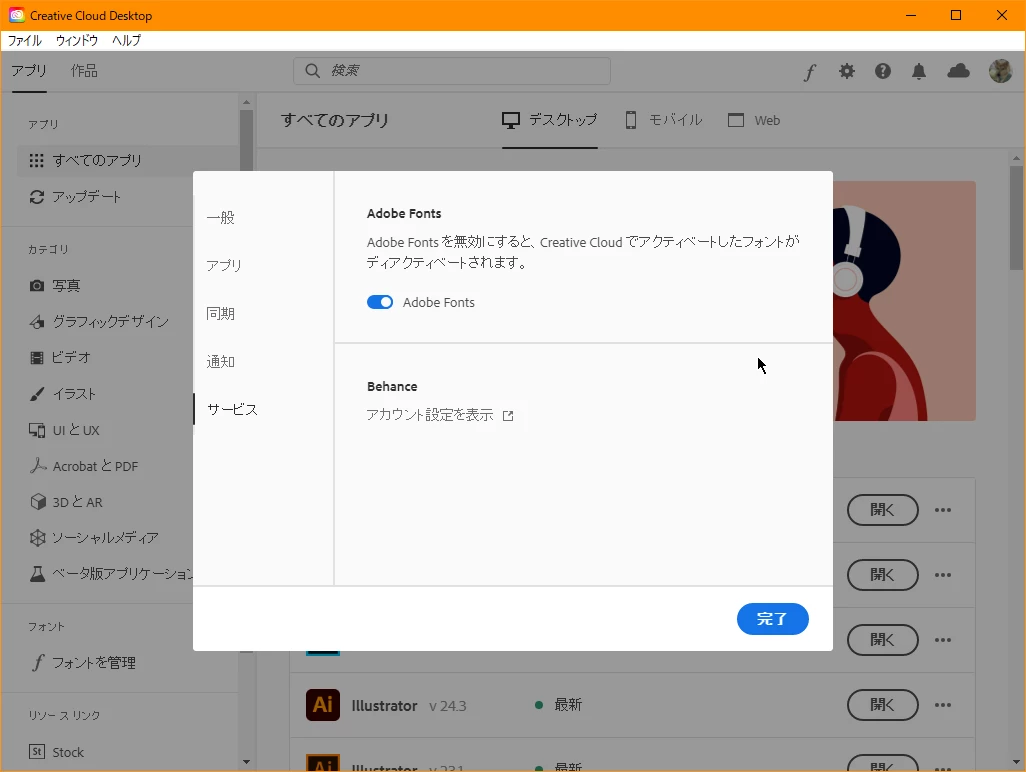Select the グラフィックデザイン category
The height and width of the screenshot is (772, 1026).
tap(99, 321)
